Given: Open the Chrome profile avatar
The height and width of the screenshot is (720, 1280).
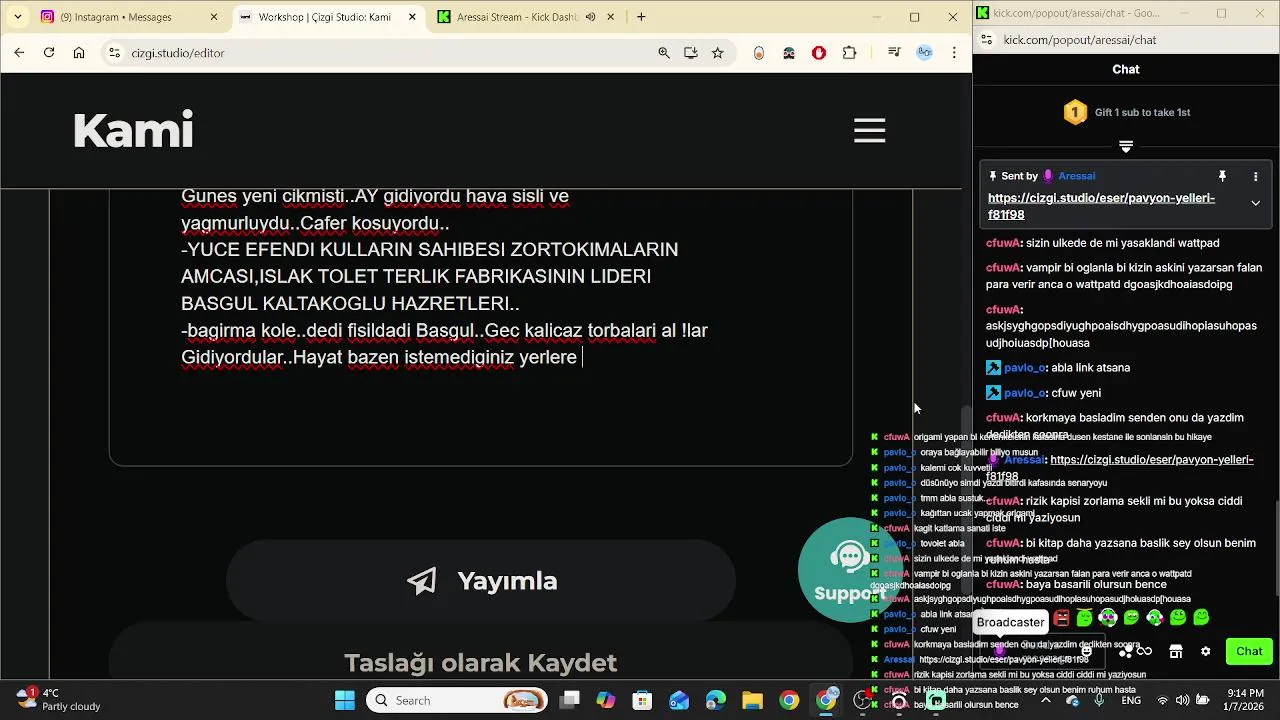Looking at the screenshot, I should [x=925, y=53].
